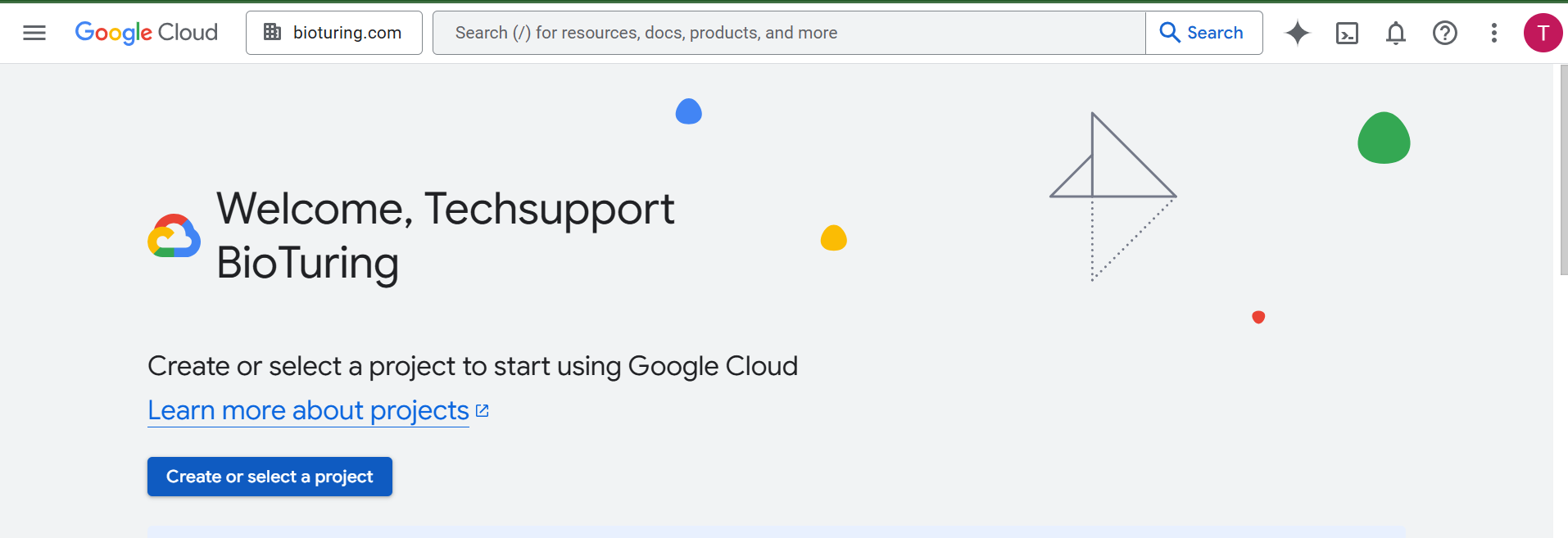Open the help question mark menu

click(1444, 33)
